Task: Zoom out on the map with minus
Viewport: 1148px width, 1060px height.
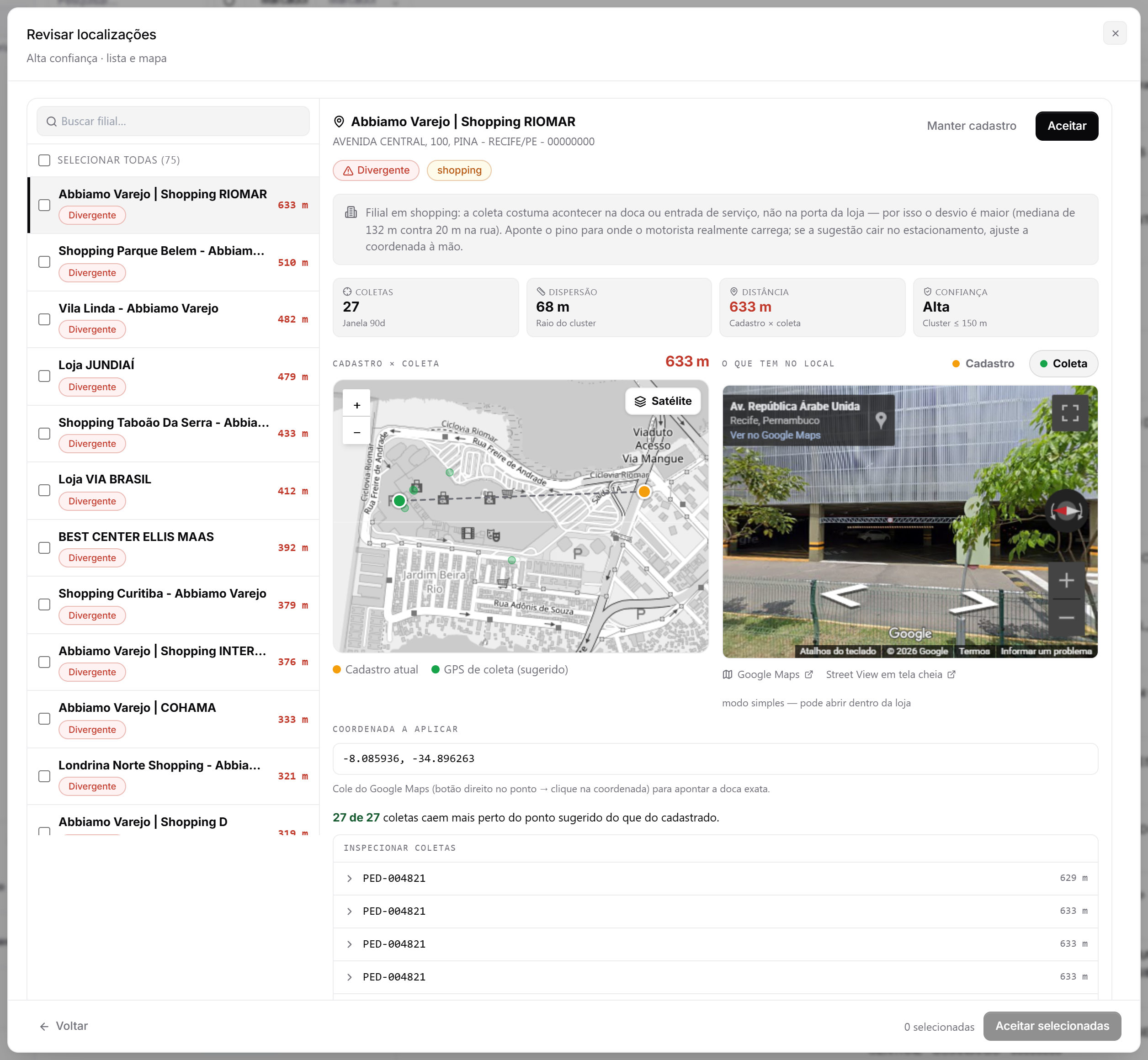Action: tap(357, 432)
